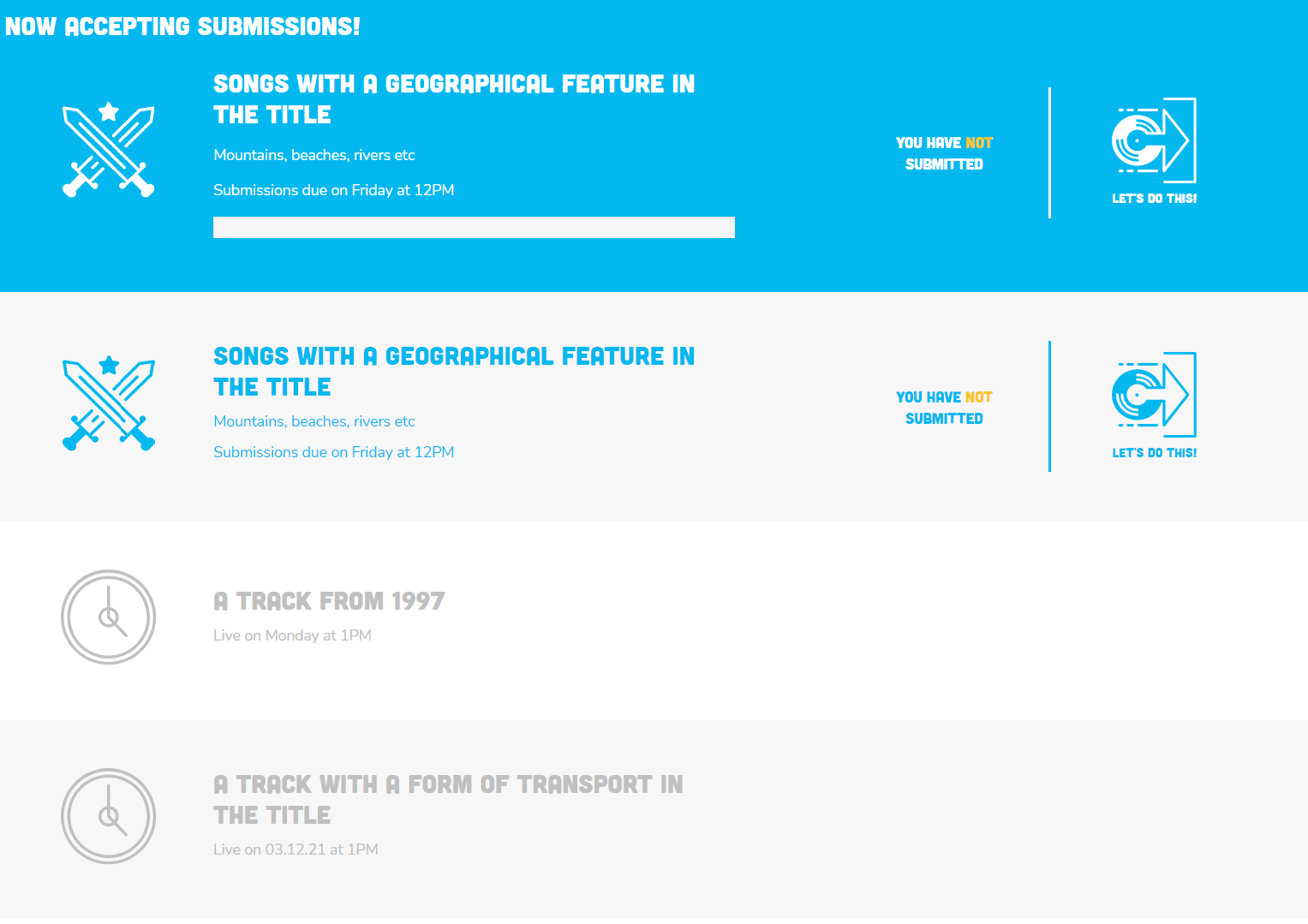
Task: Click blue Mountains, beaches, rivers etc description
Action: pyautogui.click(x=314, y=421)
